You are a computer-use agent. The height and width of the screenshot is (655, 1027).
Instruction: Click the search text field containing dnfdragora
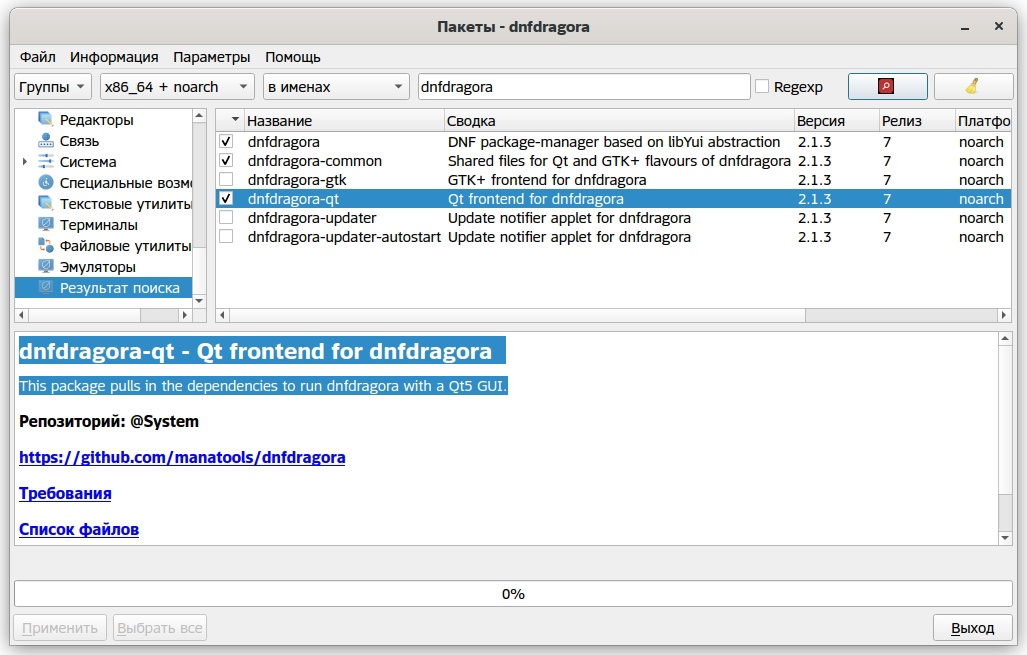click(584, 86)
